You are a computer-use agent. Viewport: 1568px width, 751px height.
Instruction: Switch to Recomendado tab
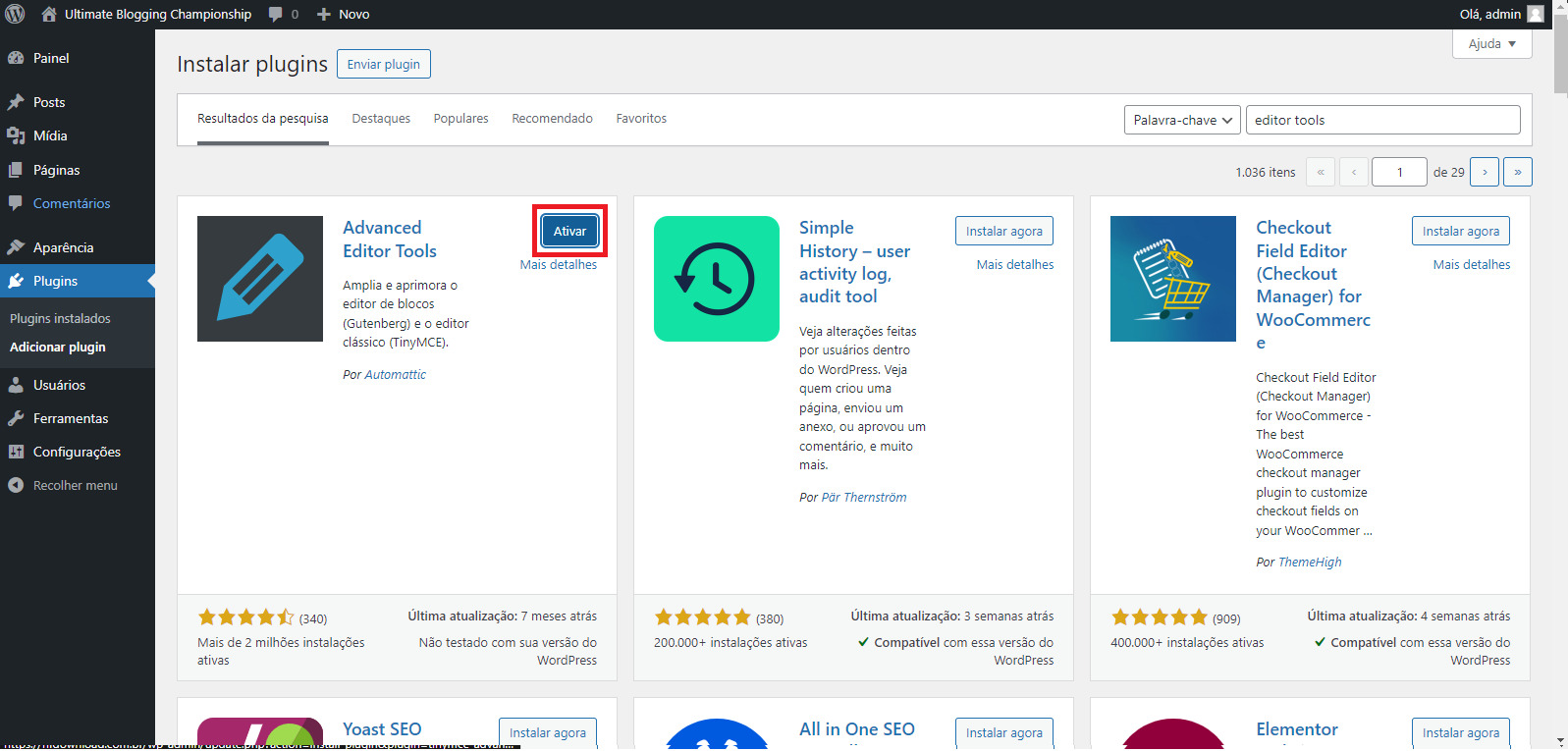click(x=552, y=119)
